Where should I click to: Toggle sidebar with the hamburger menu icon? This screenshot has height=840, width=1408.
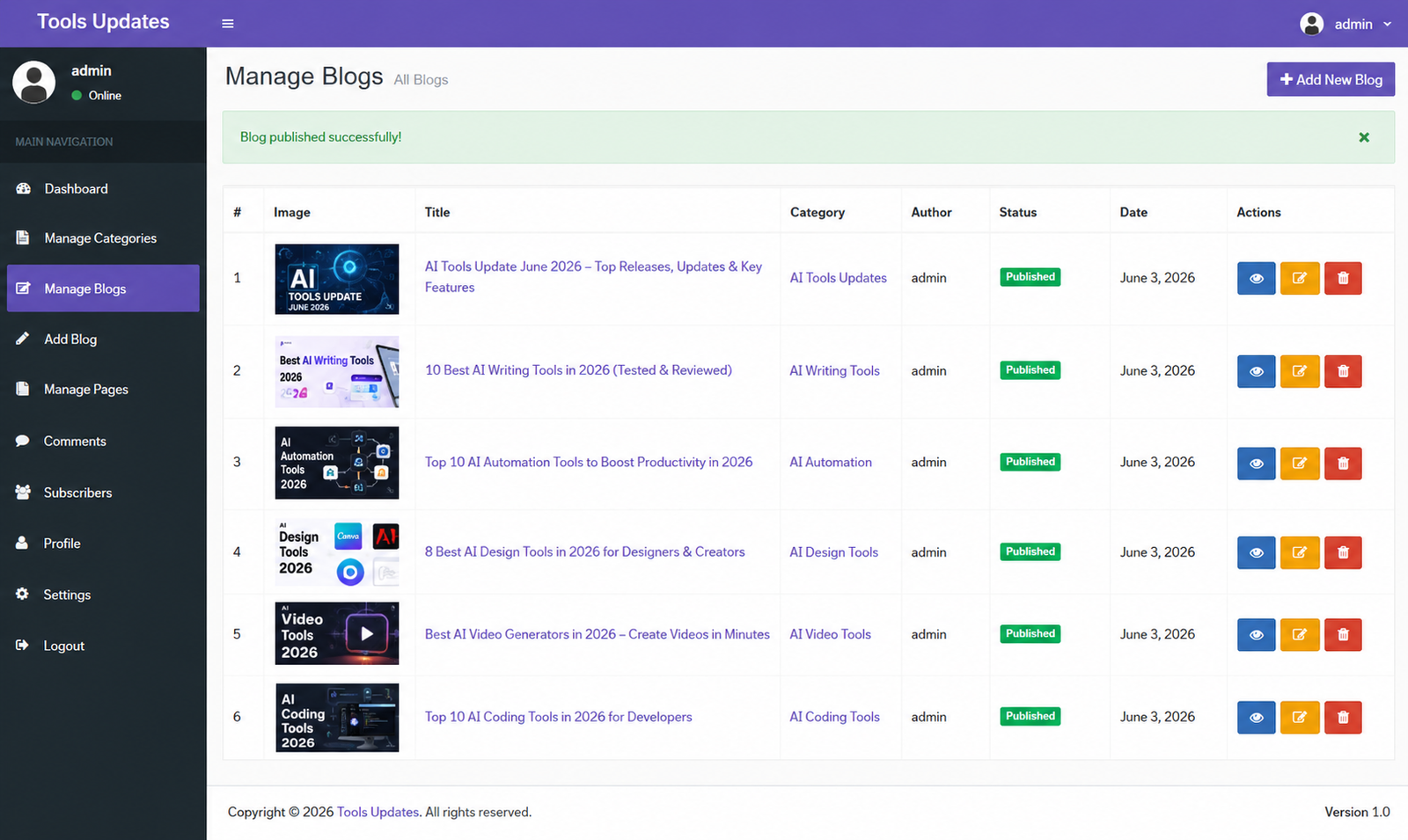click(x=228, y=24)
